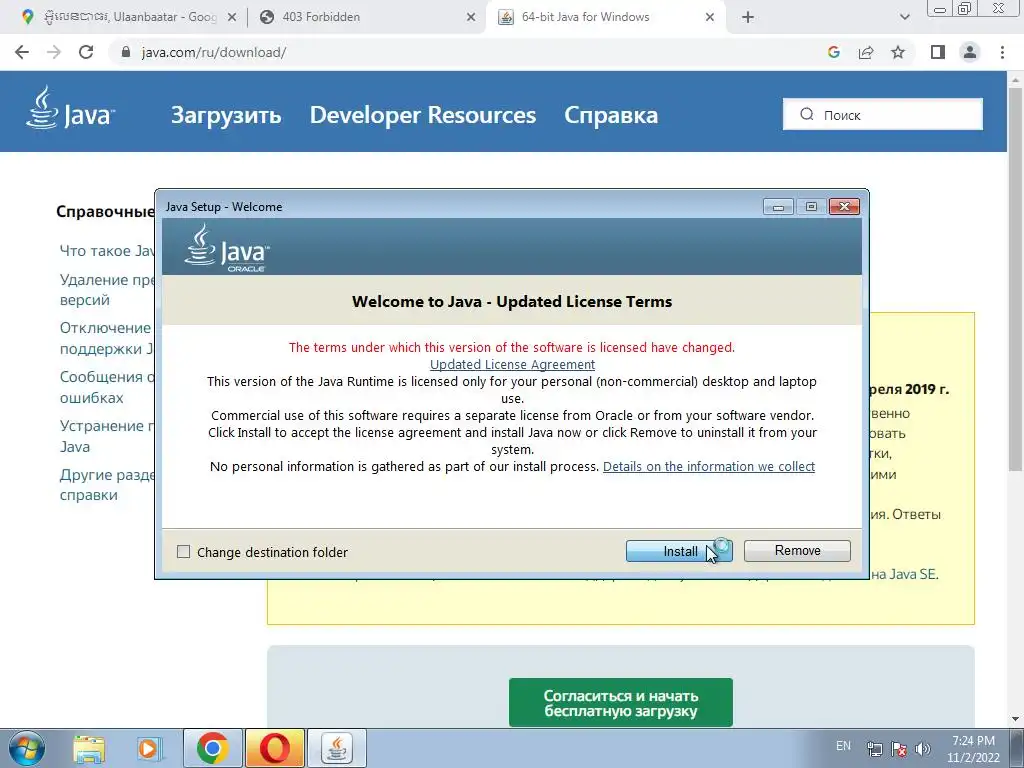Open Opera browser from taskbar
This screenshot has height=768, width=1024.
pyautogui.click(x=274, y=748)
